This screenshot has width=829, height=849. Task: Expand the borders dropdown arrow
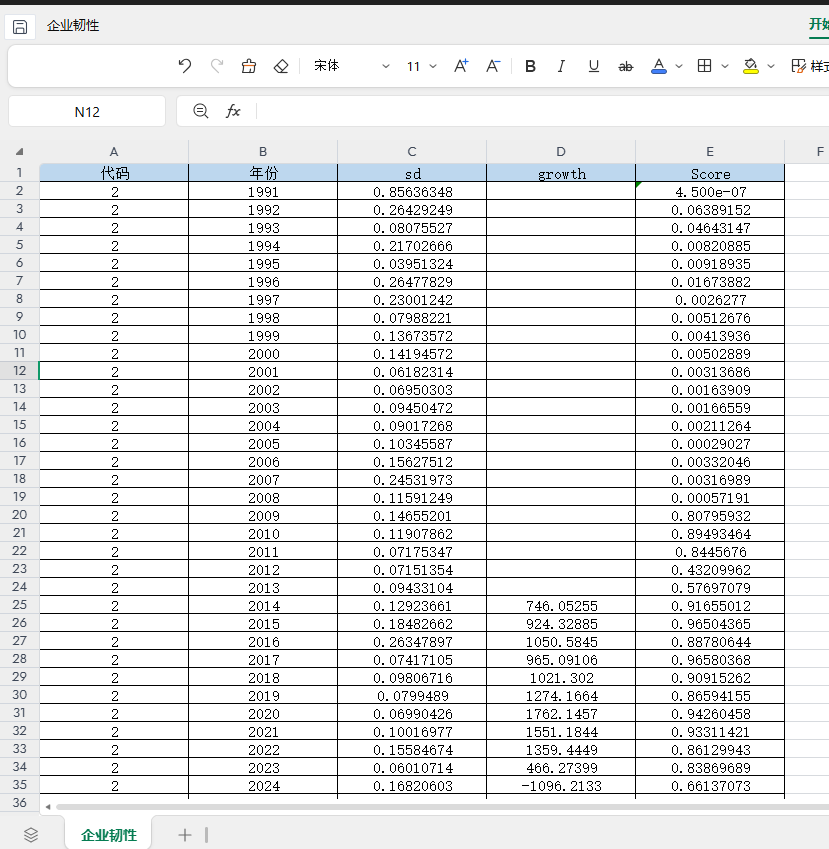pyautogui.click(x=725, y=66)
